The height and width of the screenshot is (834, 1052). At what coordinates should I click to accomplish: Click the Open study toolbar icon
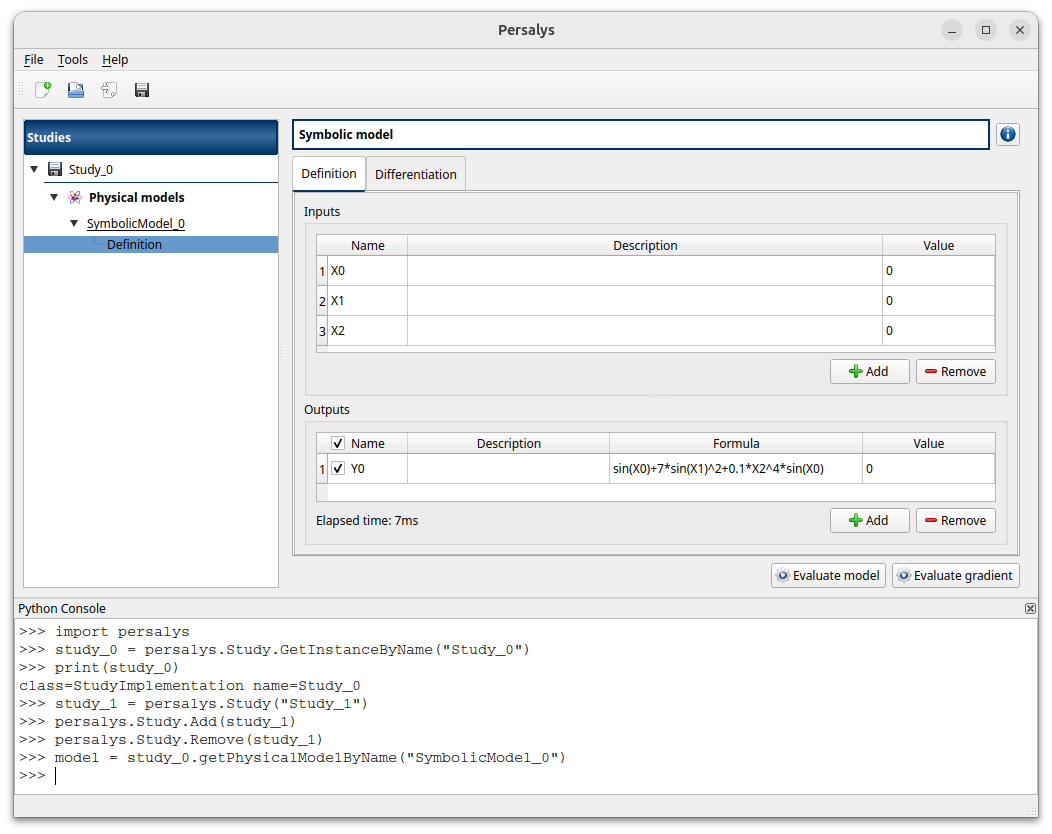[x=76, y=90]
